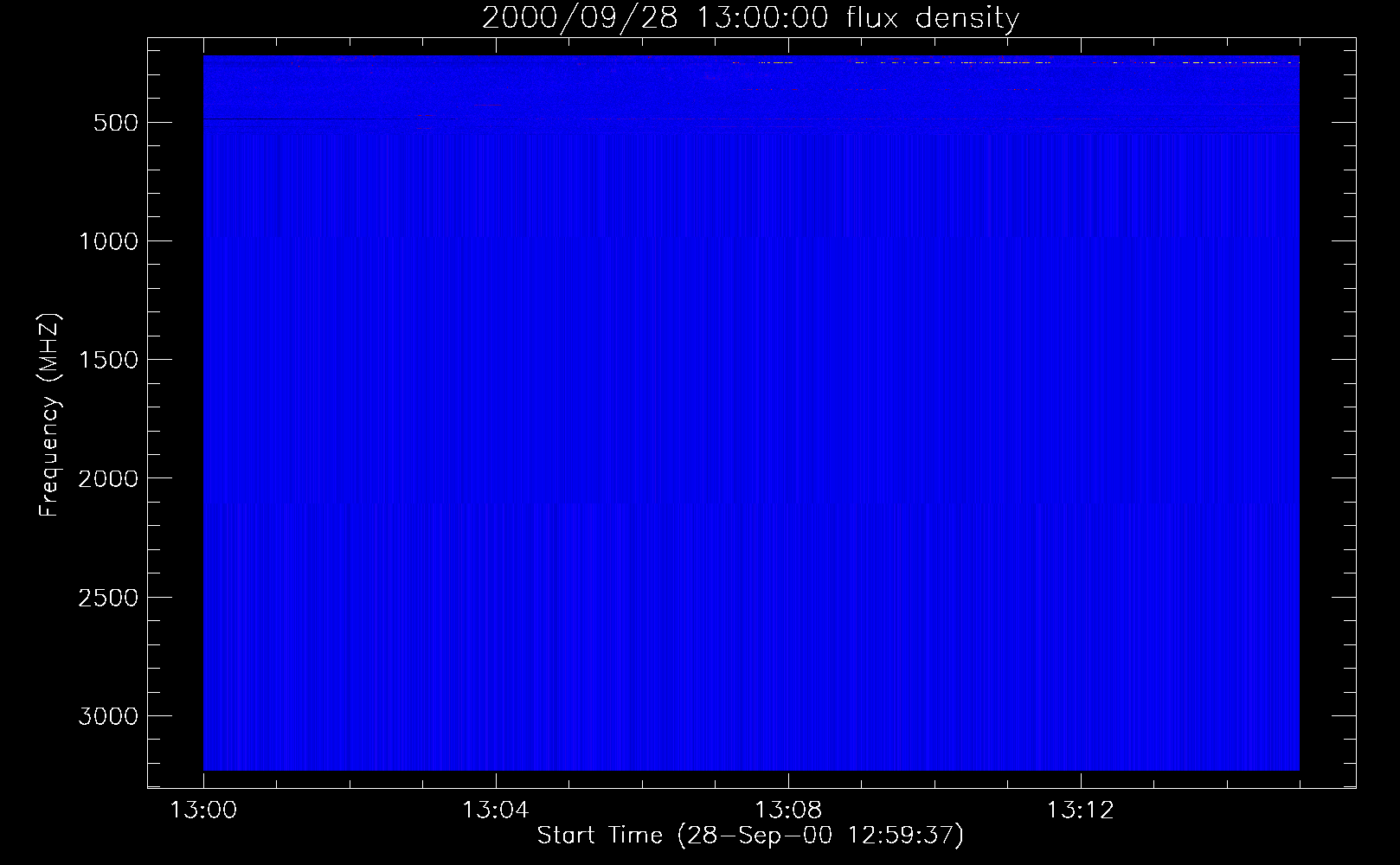1400x865 pixels.
Task: Click the 13:08 time tick label
Action: point(787,811)
